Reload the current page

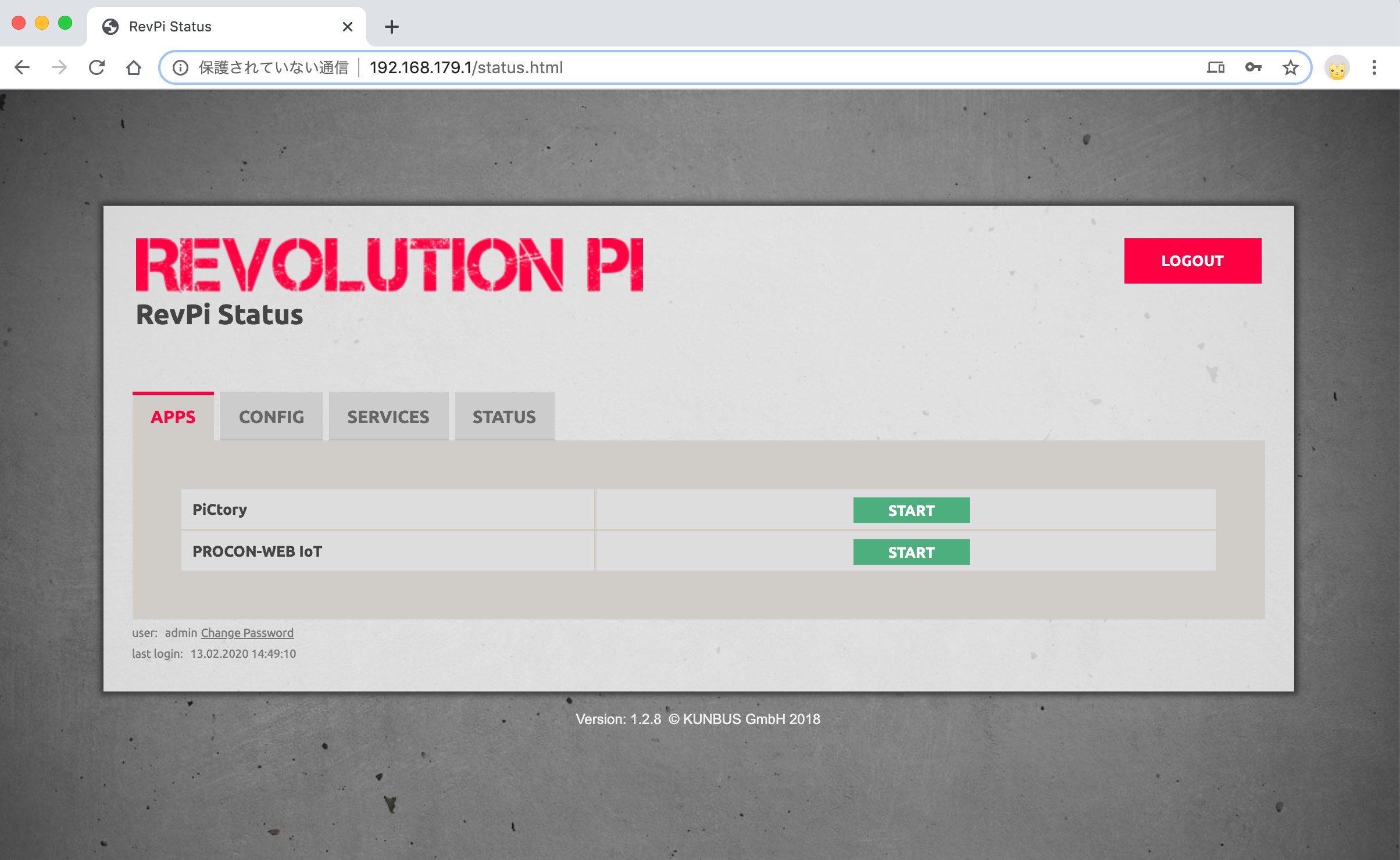click(97, 67)
